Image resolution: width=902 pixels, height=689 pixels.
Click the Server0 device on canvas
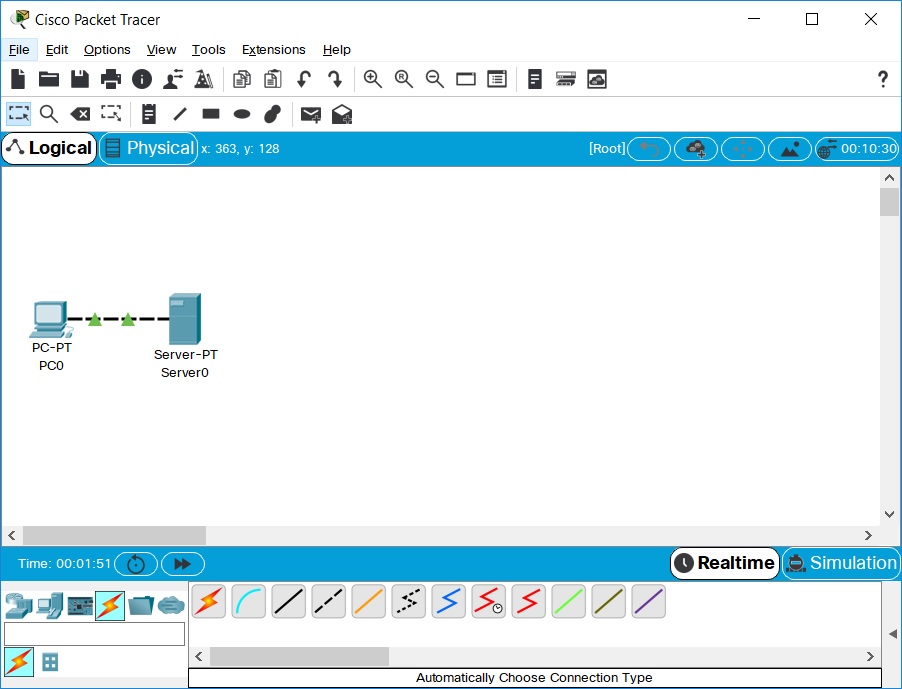click(185, 320)
